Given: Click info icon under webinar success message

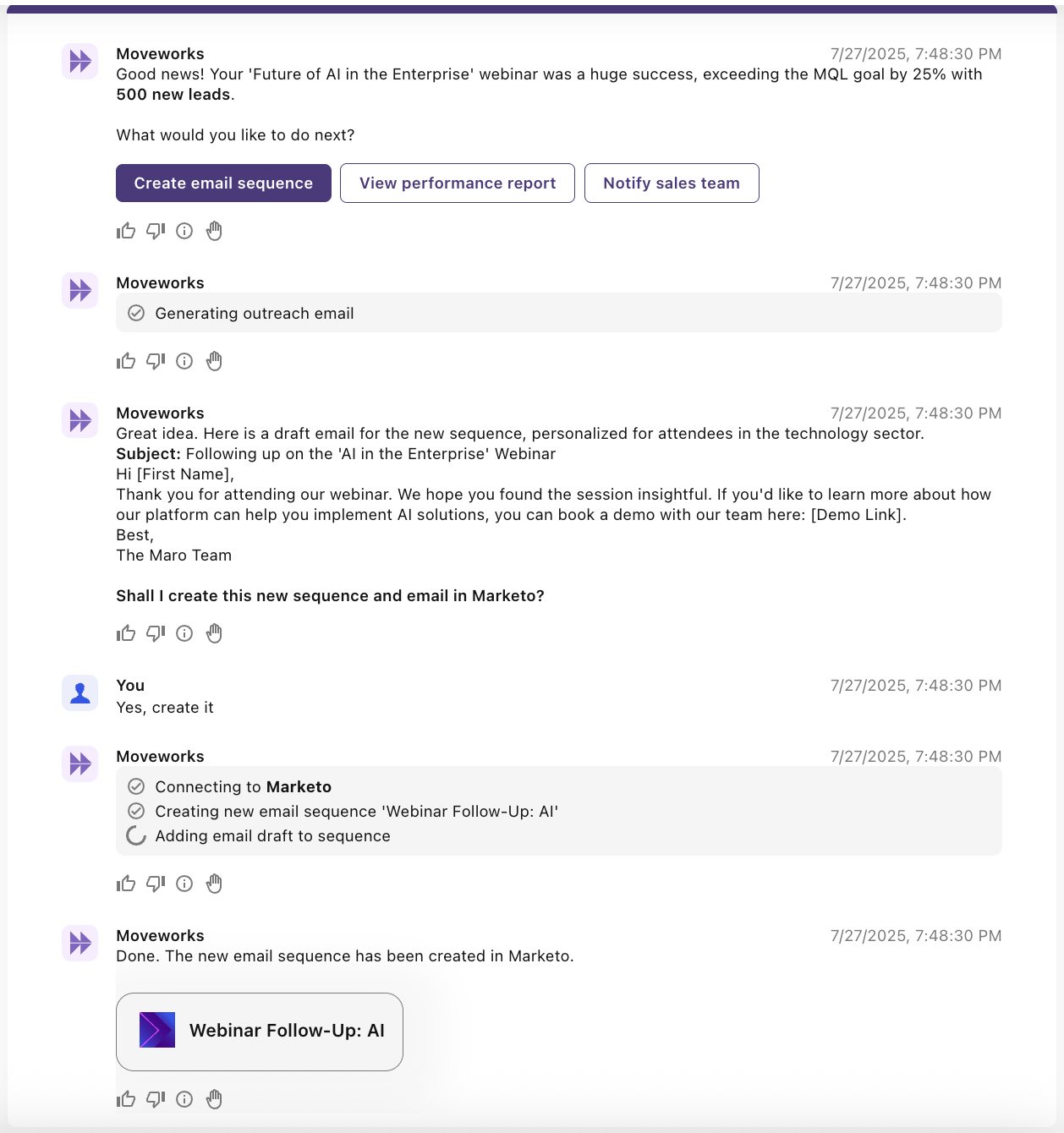Looking at the screenshot, I should coord(184,231).
